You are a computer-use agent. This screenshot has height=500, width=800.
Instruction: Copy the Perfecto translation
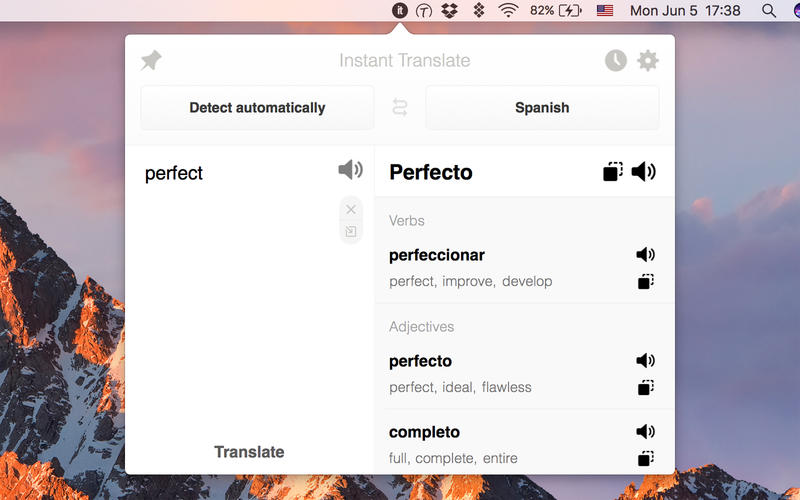pos(613,172)
